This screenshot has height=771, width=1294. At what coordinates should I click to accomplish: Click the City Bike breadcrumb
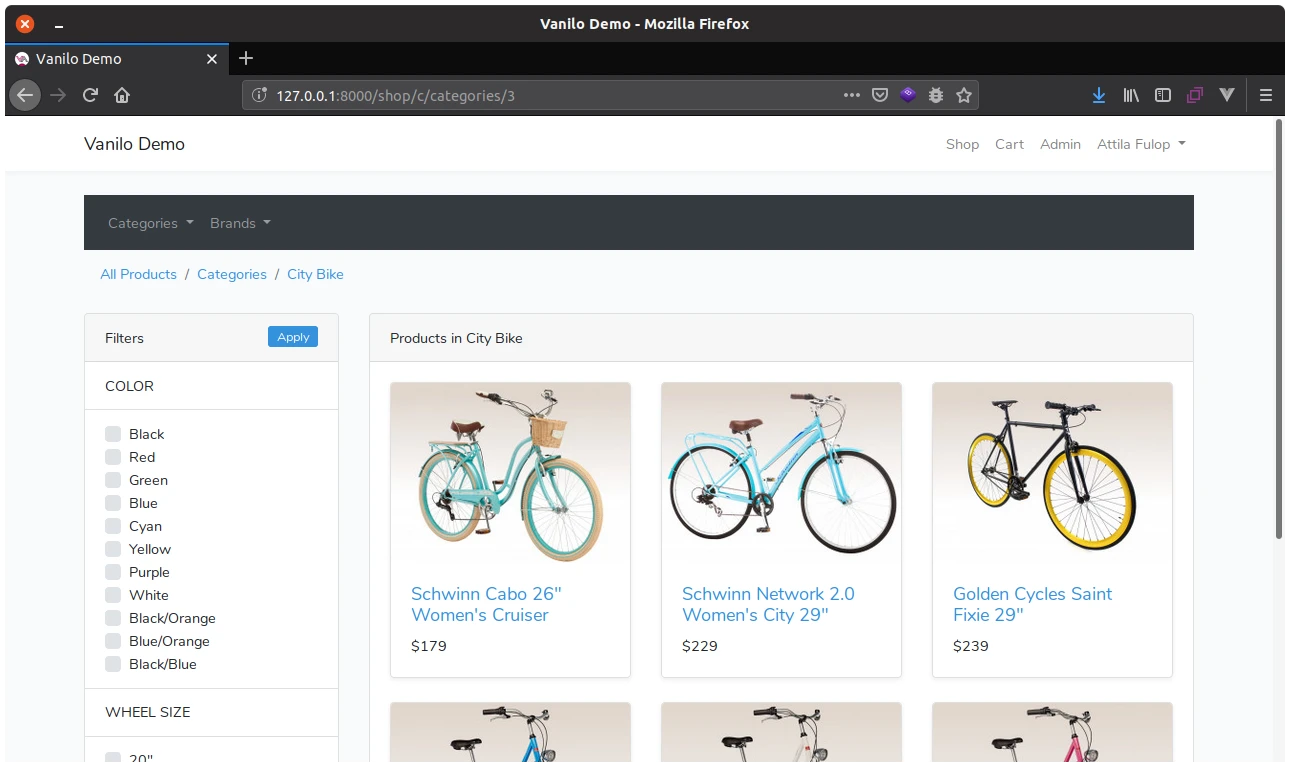click(315, 274)
